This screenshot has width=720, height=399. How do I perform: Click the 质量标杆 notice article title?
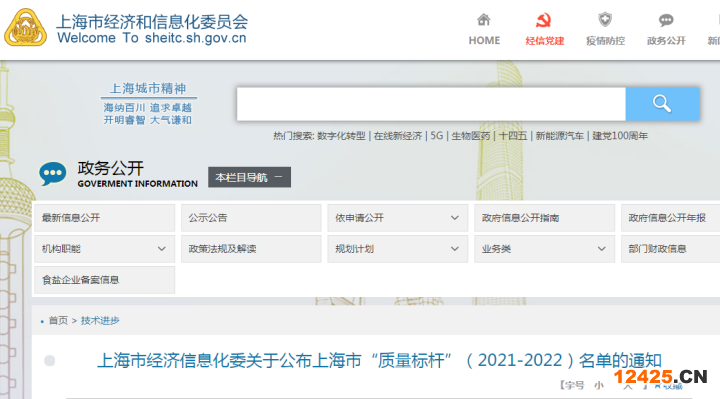coord(379,360)
